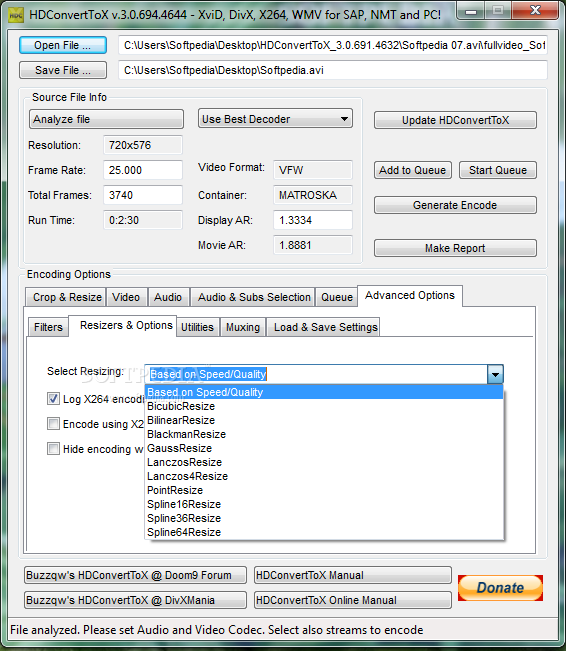Click the Open File button
Image resolution: width=566 pixels, height=651 pixels.
tap(63, 45)
